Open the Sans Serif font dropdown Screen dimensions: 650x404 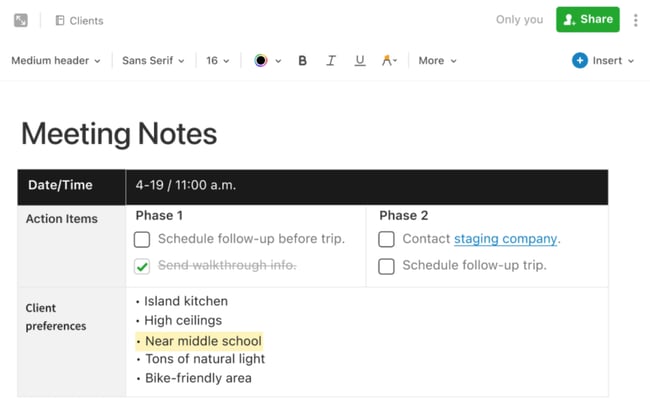pos(153,61)
